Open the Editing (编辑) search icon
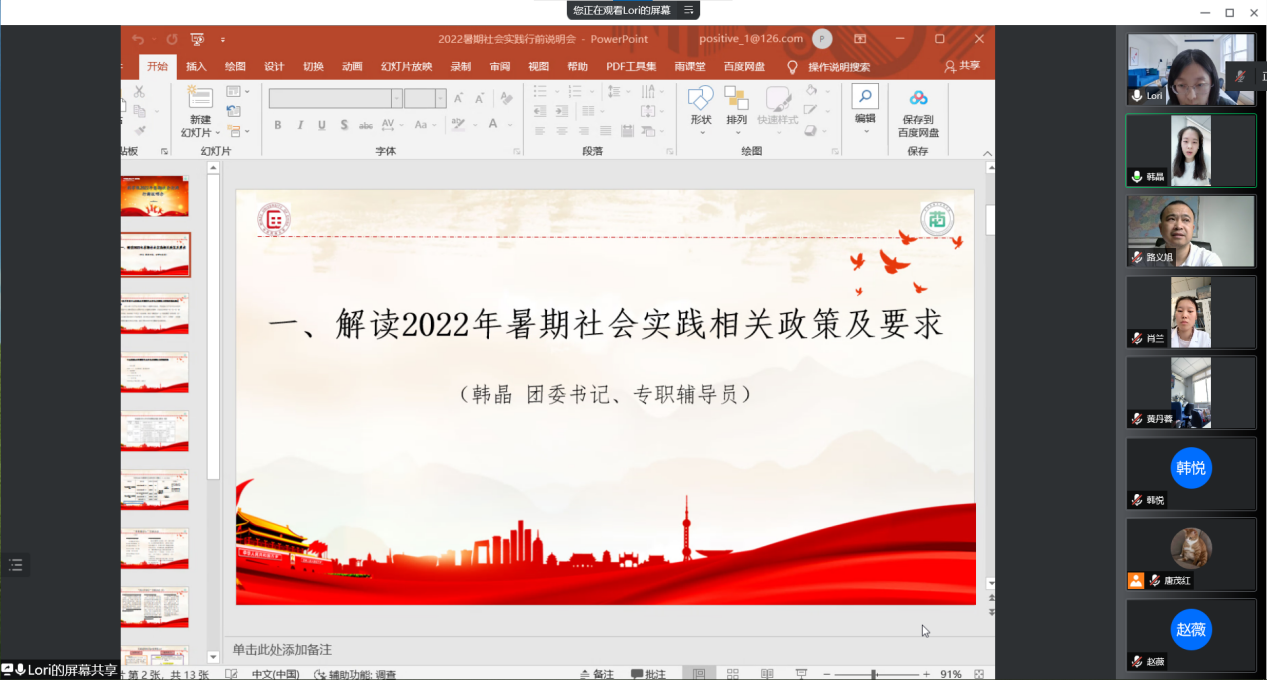The width and height of the screenshot is (1267, 680). [865, 97]
